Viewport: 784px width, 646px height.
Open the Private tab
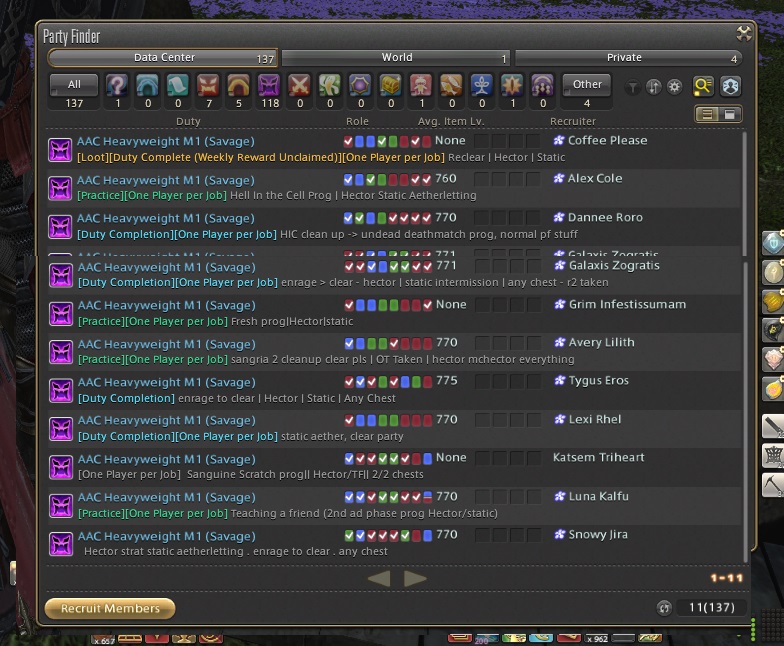click(628, 58)
